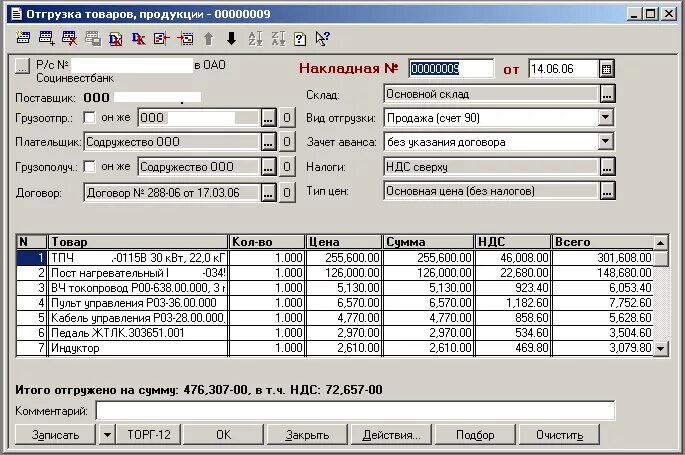Click the Очистить button
The height and width of the screenshot is (455, 685).
559,435
